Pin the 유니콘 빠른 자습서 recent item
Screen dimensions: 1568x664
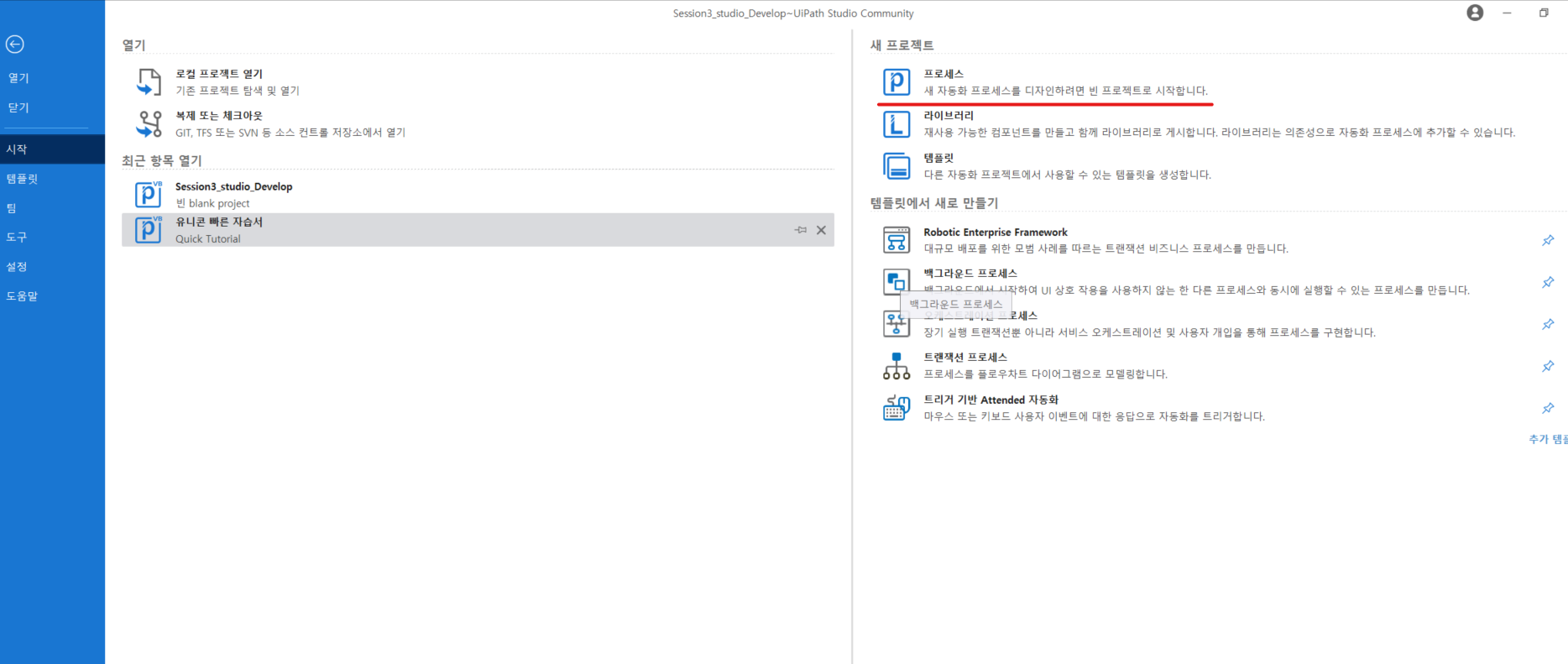coord(801,230)
